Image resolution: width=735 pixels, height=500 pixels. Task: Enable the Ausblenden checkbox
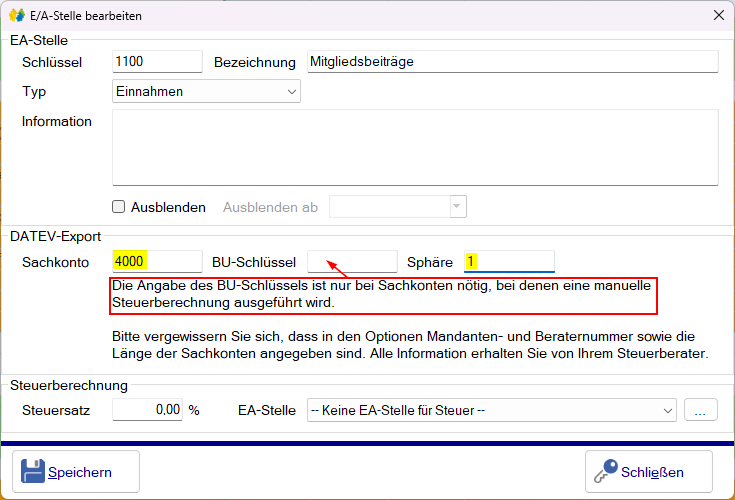[x=119, y=207]
